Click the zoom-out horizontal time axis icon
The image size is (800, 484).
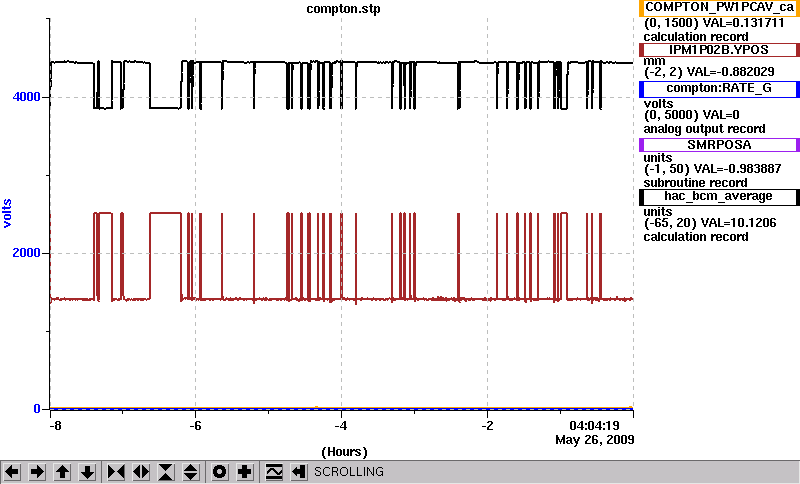coord(141,472)
